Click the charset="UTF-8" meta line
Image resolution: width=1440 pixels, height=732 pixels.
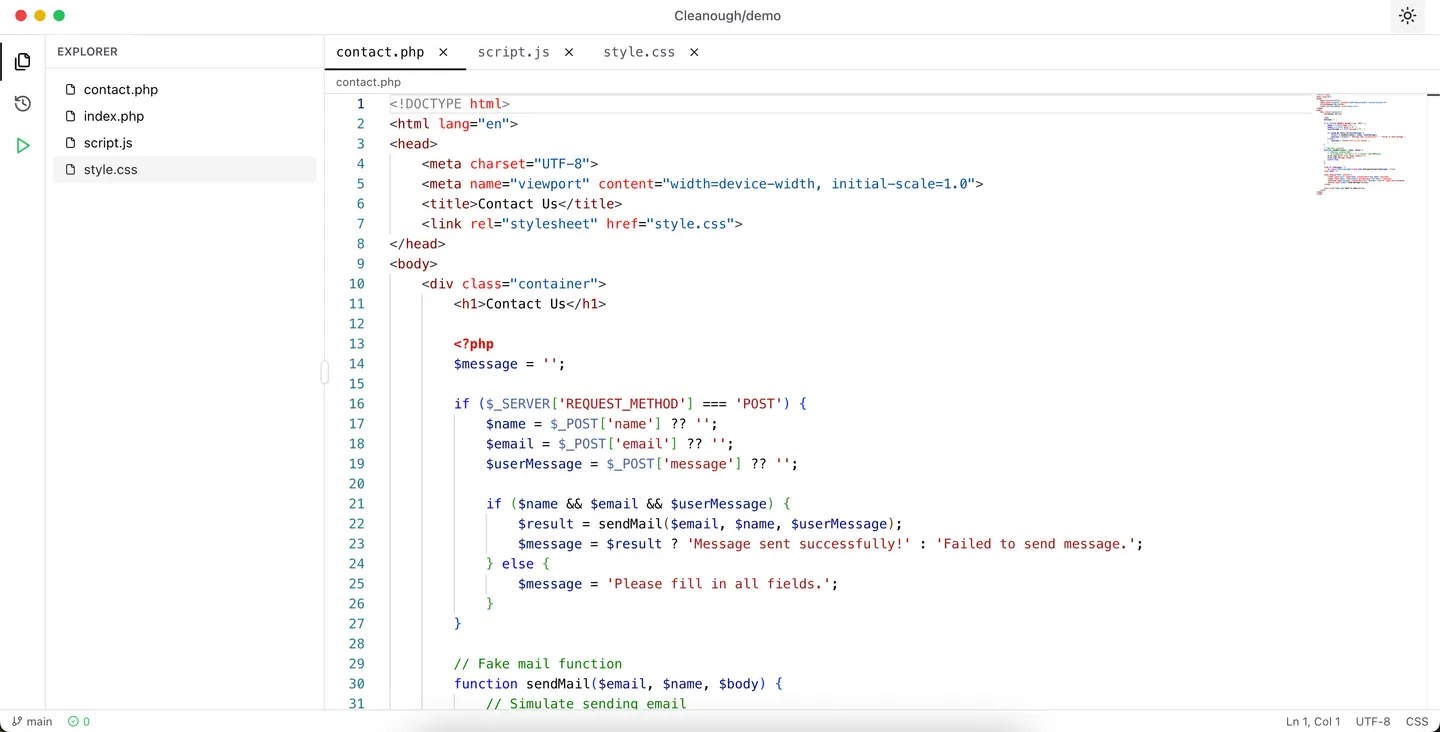pos(510,164)
